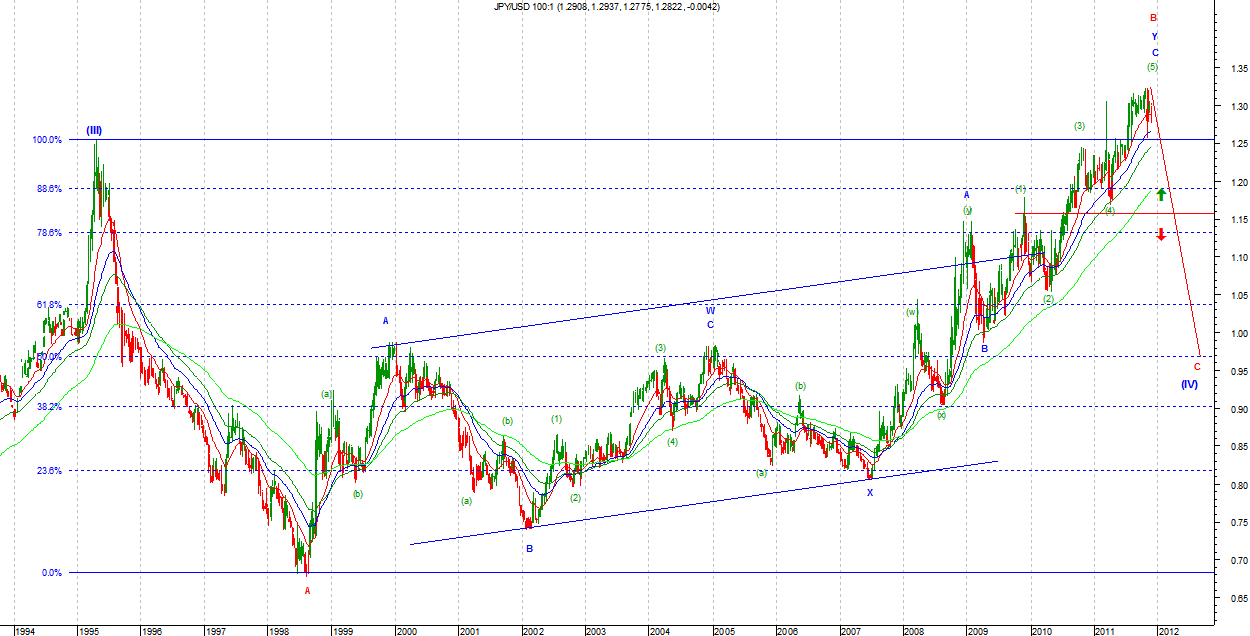Screen dimensions: 1250x636
Task: Click the green up arrow marker
Action: pos(1161,194)
